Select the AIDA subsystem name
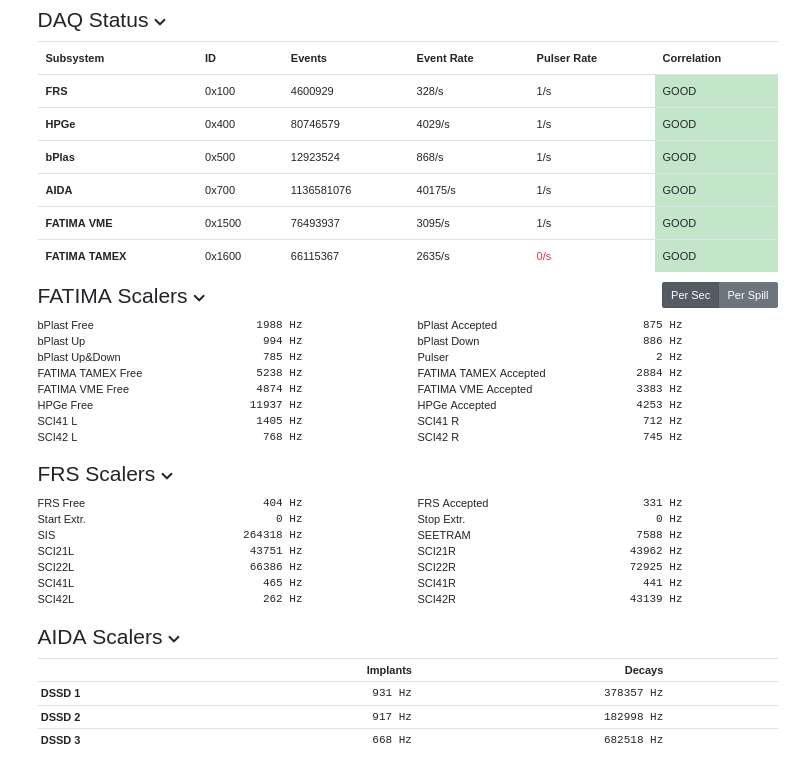 [x=58, y=190]
